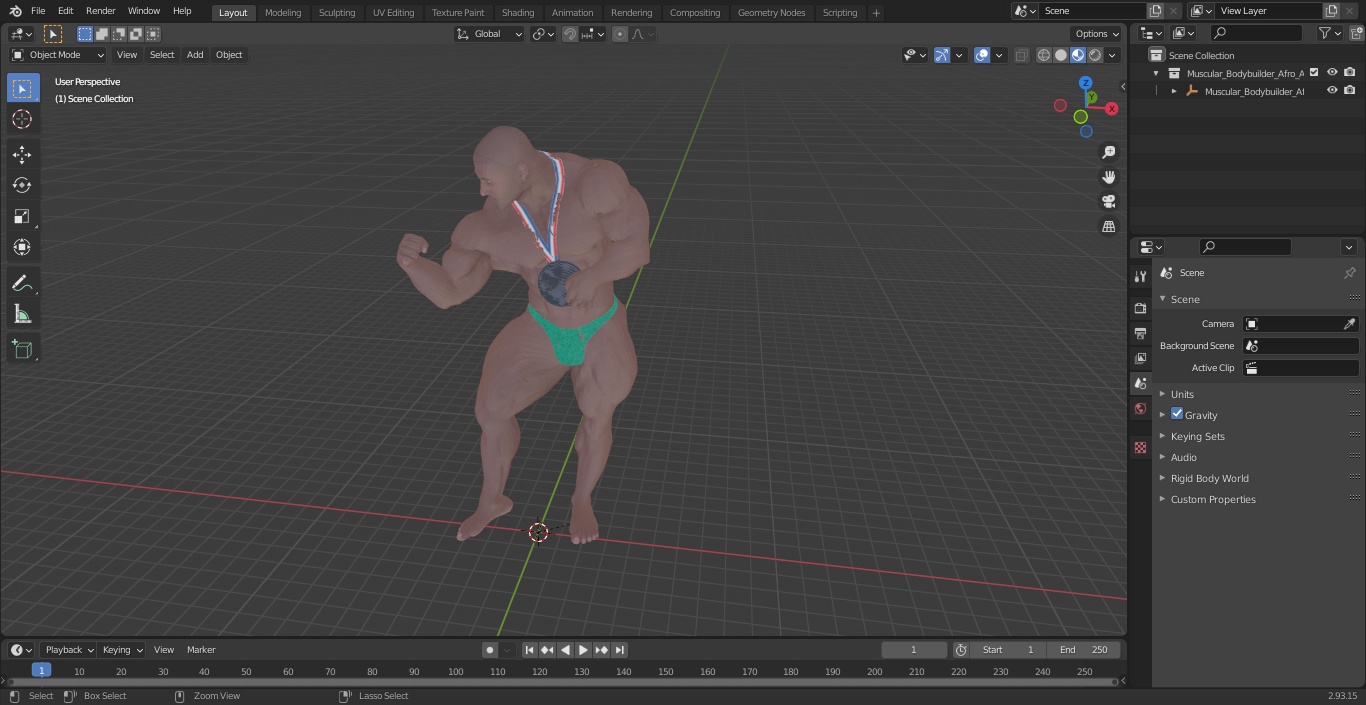Viewport: 1366px width, 705px height.
Task: Open the Output properties tab
Action: point(1140,333)
